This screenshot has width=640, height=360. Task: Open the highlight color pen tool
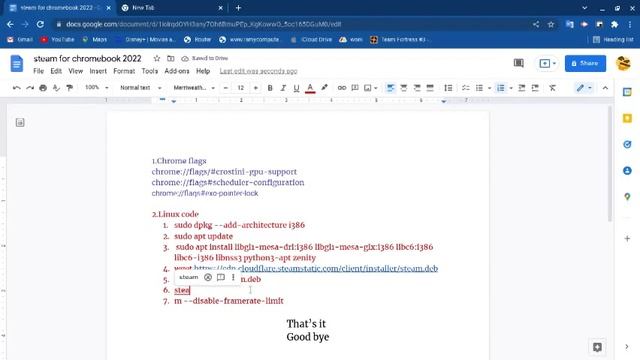pyautogui.click(x=324, y=88)
